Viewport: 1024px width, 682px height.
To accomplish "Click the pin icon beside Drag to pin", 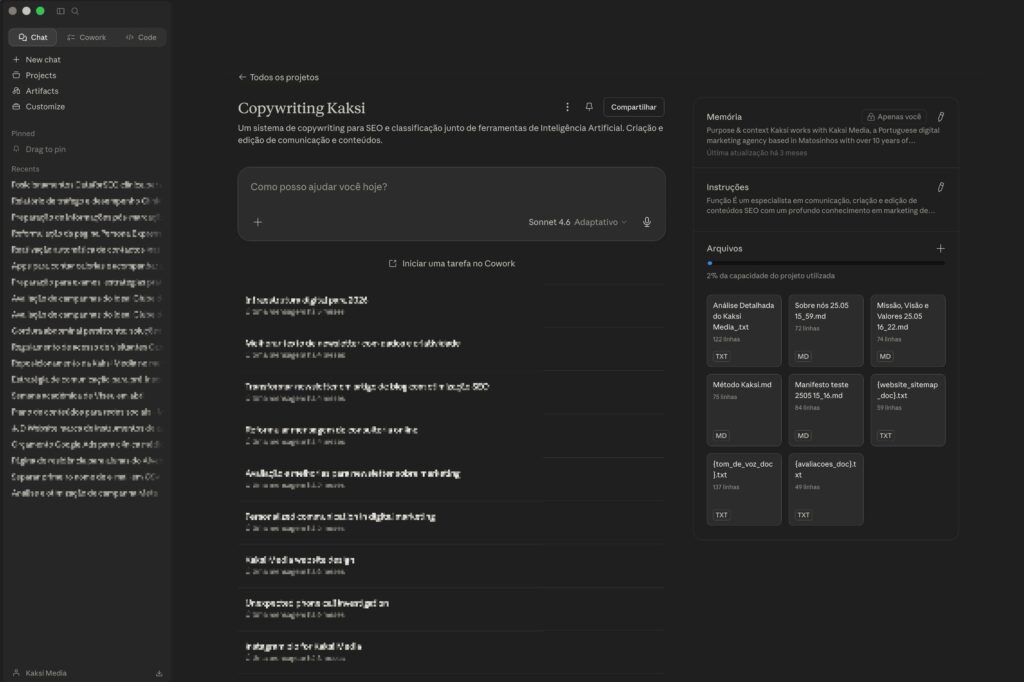I will click(x=16, y=149).
